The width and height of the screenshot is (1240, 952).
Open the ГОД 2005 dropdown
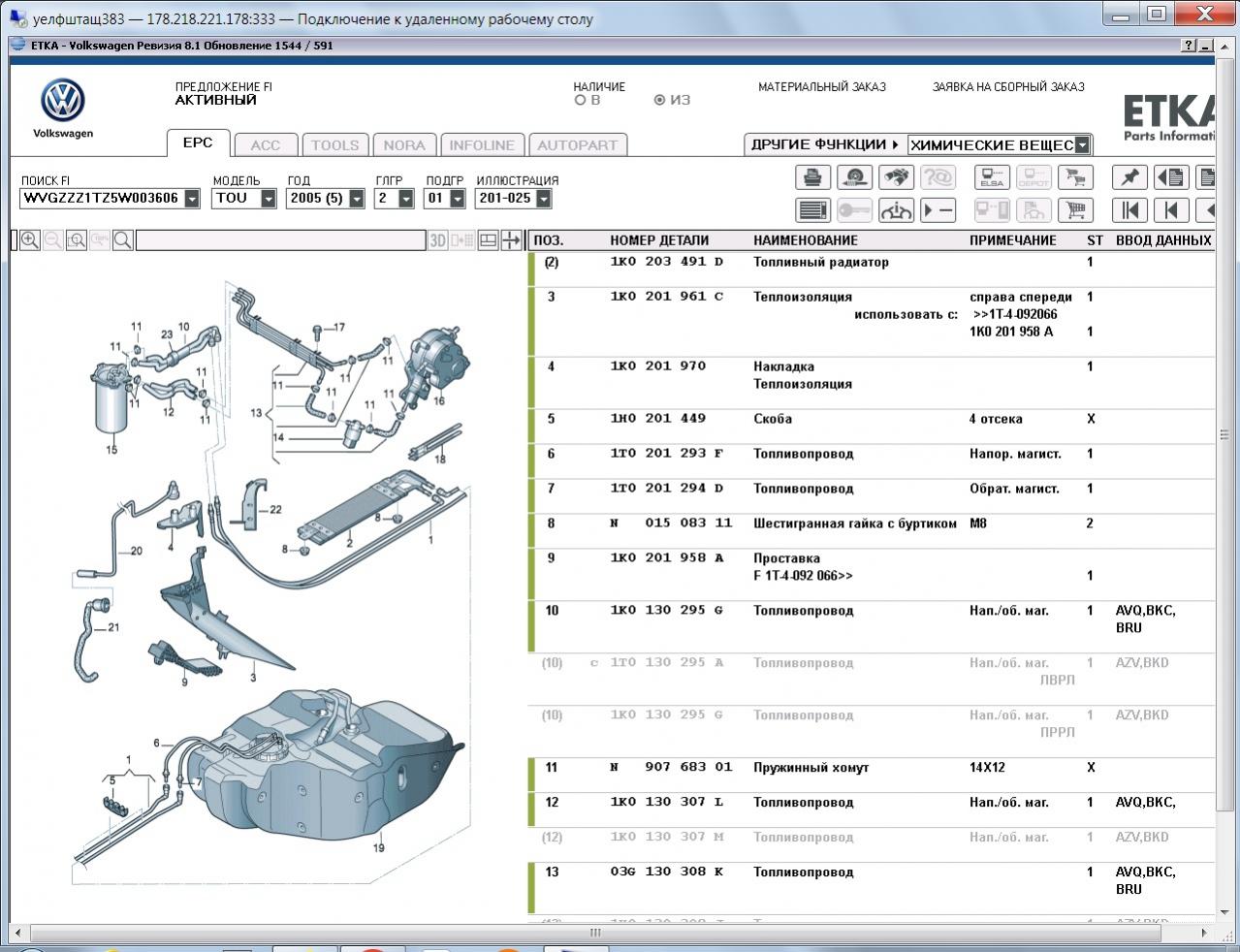(357, 199)
